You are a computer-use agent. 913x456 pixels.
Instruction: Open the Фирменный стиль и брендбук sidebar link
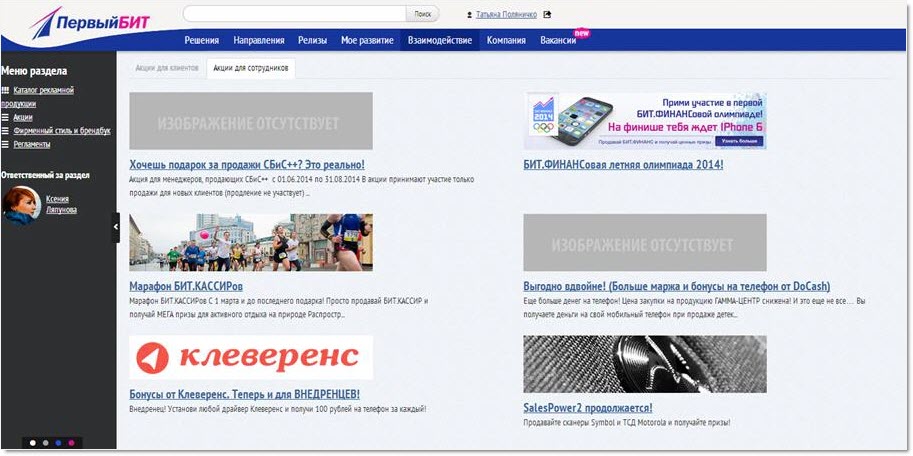[x=62, y=131]
